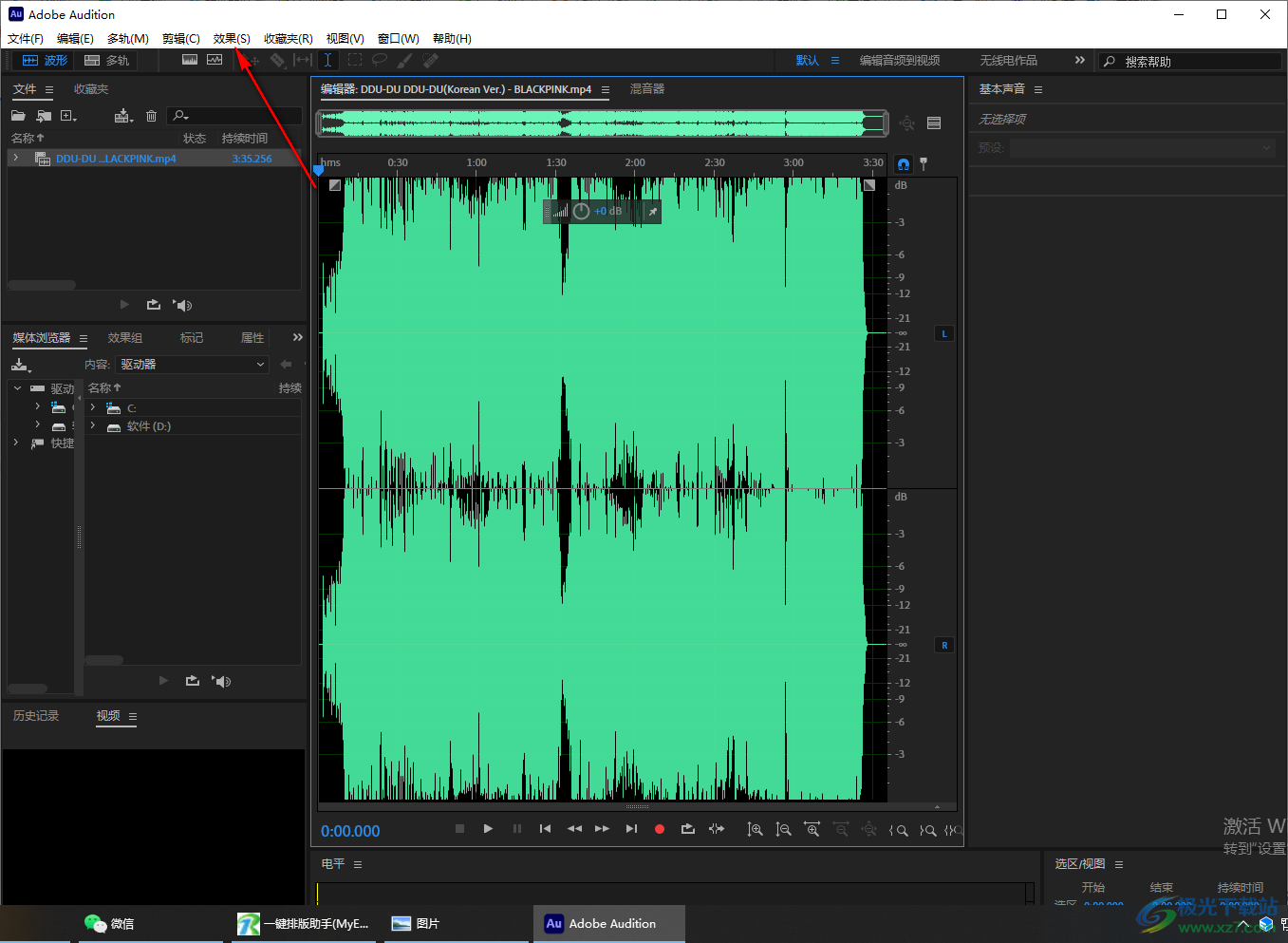Toggle media browser auto-play speaker

coord(222,682)
